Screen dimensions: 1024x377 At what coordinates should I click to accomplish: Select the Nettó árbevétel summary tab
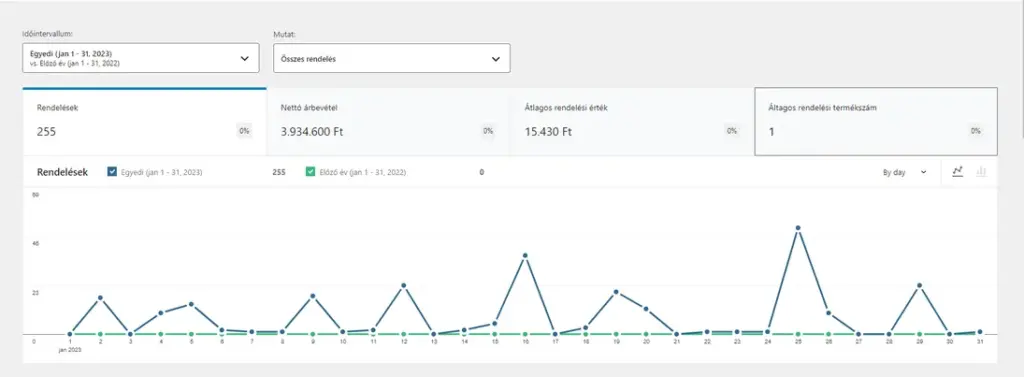[x=388, y=122]
